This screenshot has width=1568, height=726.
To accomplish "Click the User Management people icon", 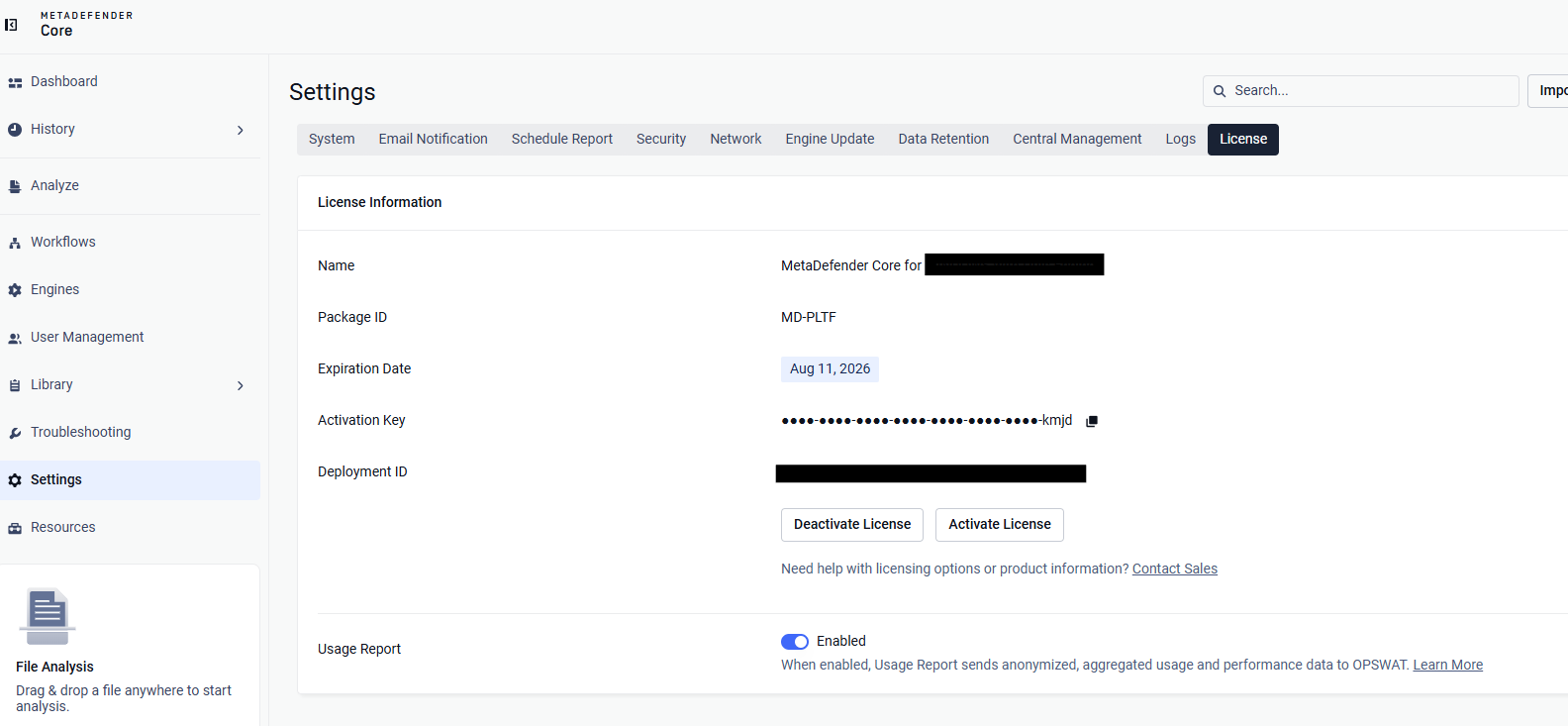I will coord(15,338).
